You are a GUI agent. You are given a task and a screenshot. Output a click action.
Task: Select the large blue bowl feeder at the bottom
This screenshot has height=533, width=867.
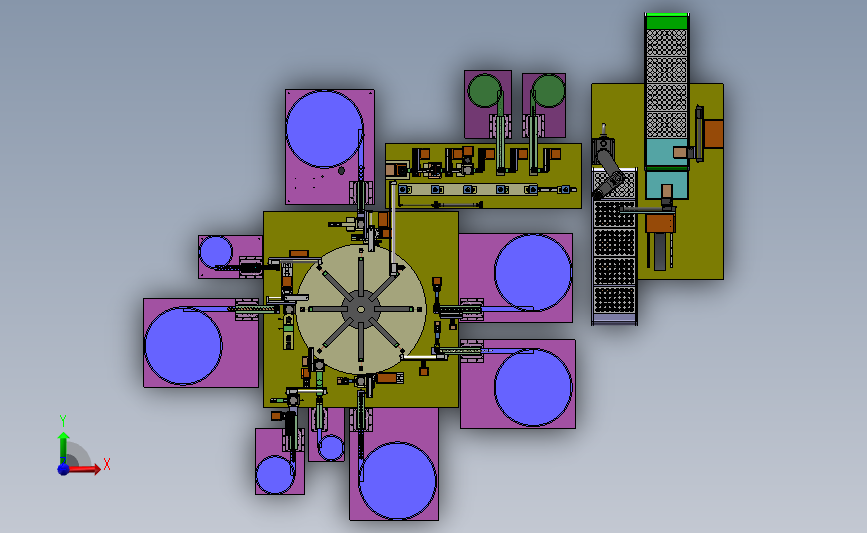coord(398,480)
